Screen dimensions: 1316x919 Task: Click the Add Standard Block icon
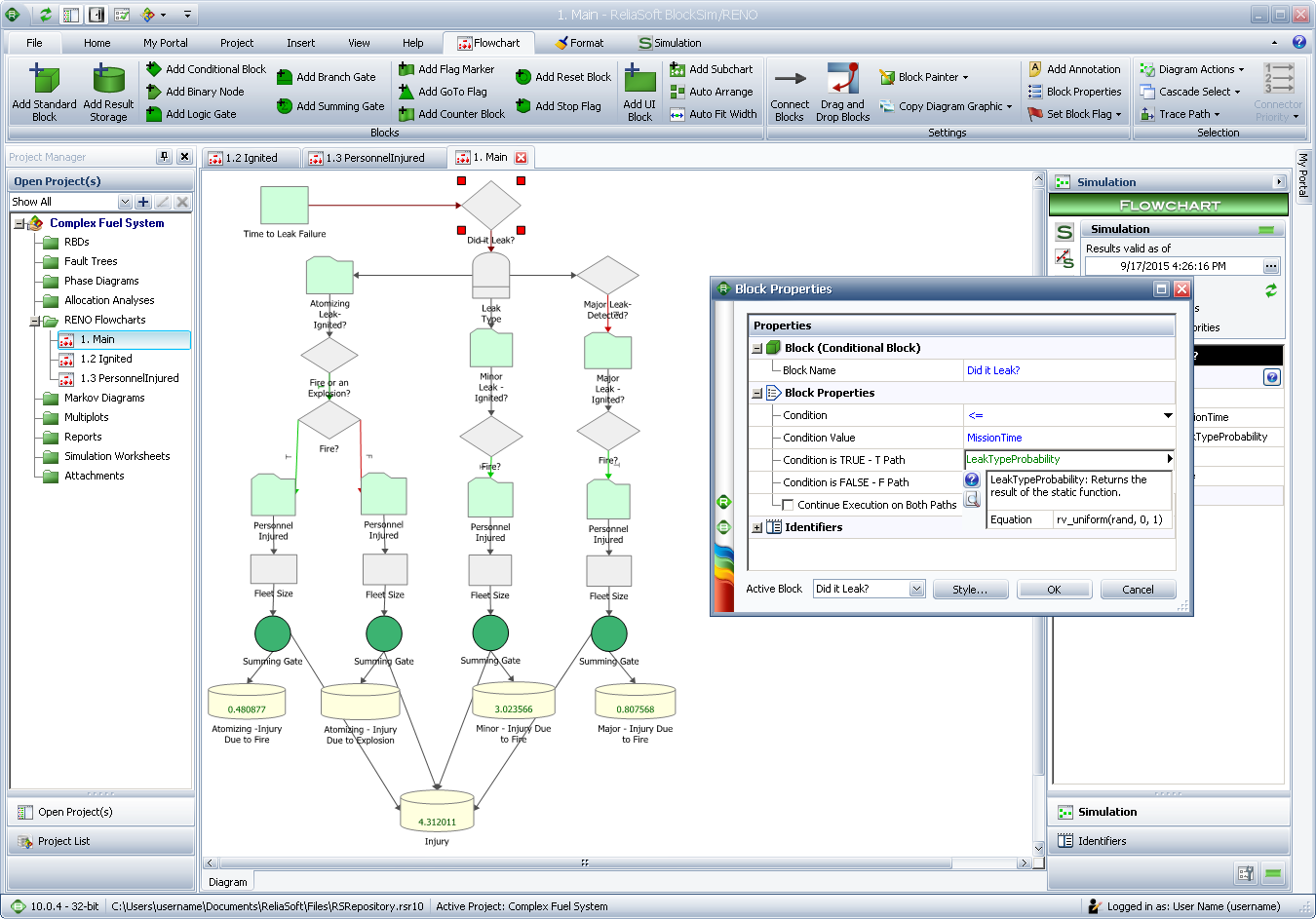tap(44, 80)
